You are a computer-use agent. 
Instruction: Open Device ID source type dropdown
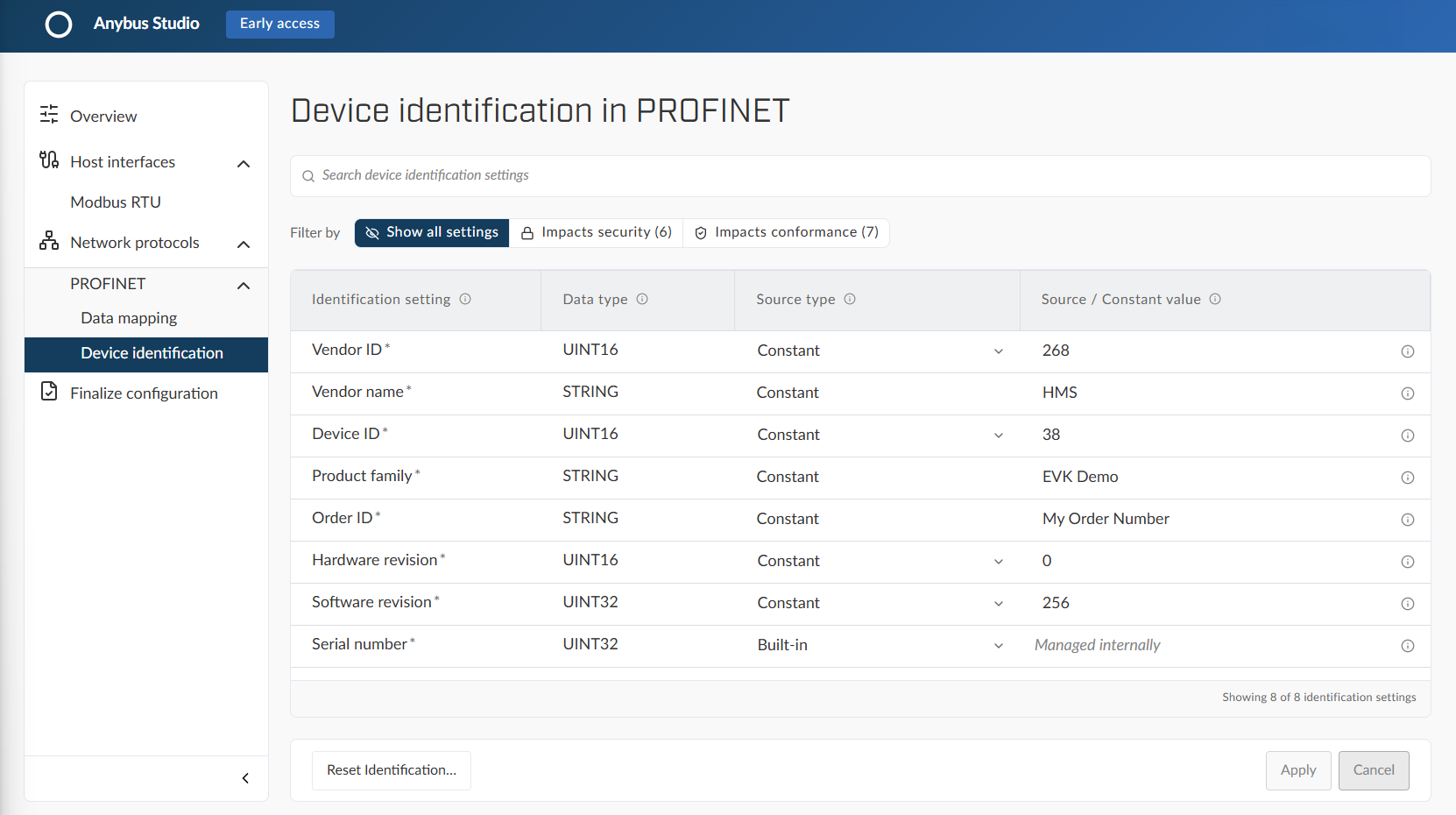coord(999,436)
